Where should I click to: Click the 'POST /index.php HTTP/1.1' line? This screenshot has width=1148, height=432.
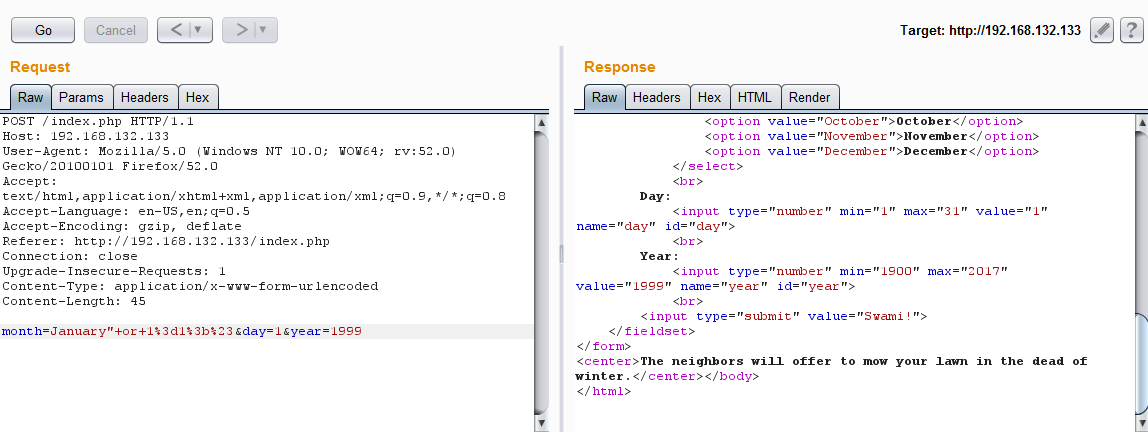pos(97,122)
